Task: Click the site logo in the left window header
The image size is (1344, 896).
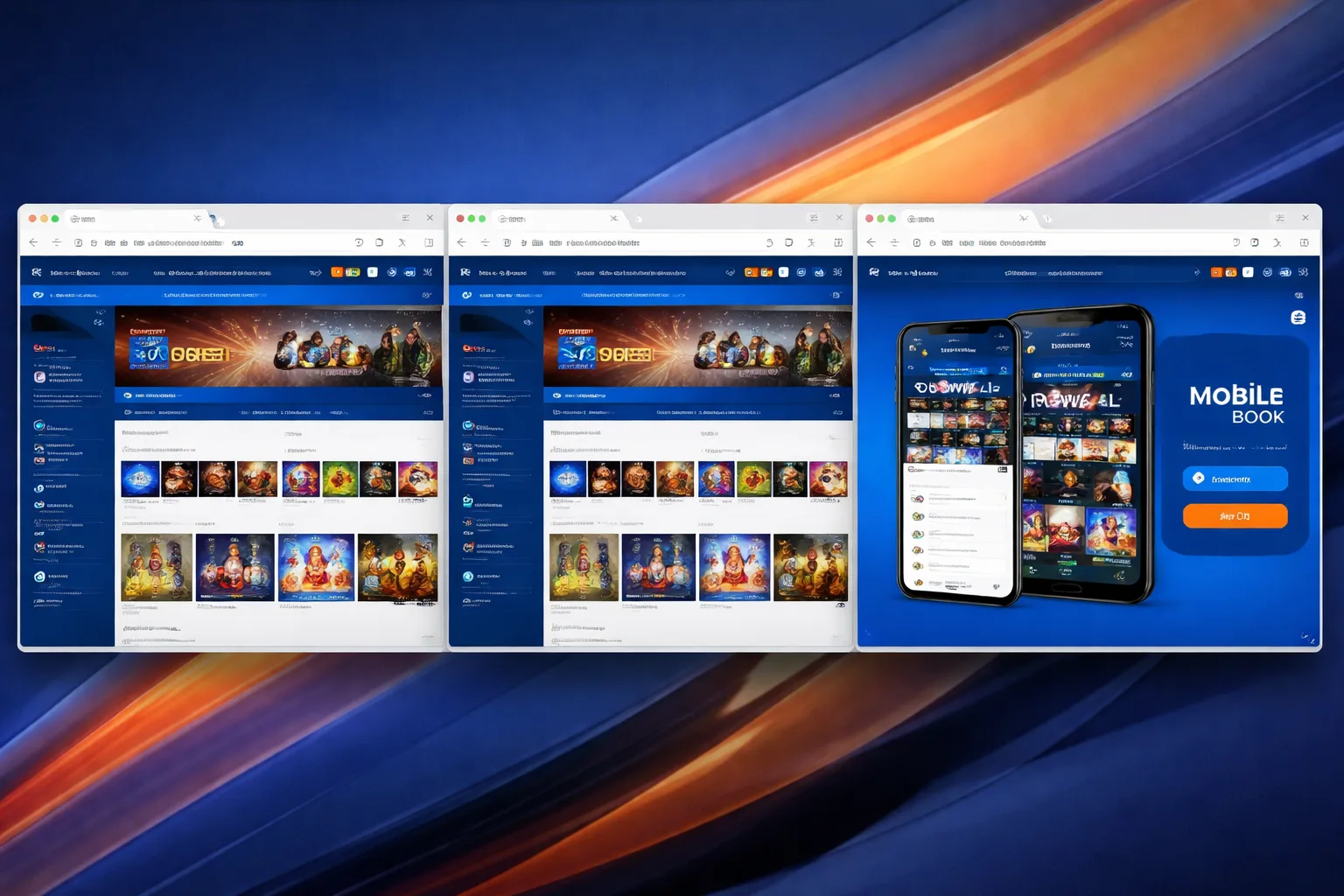Action: click(x=37, y=272)
